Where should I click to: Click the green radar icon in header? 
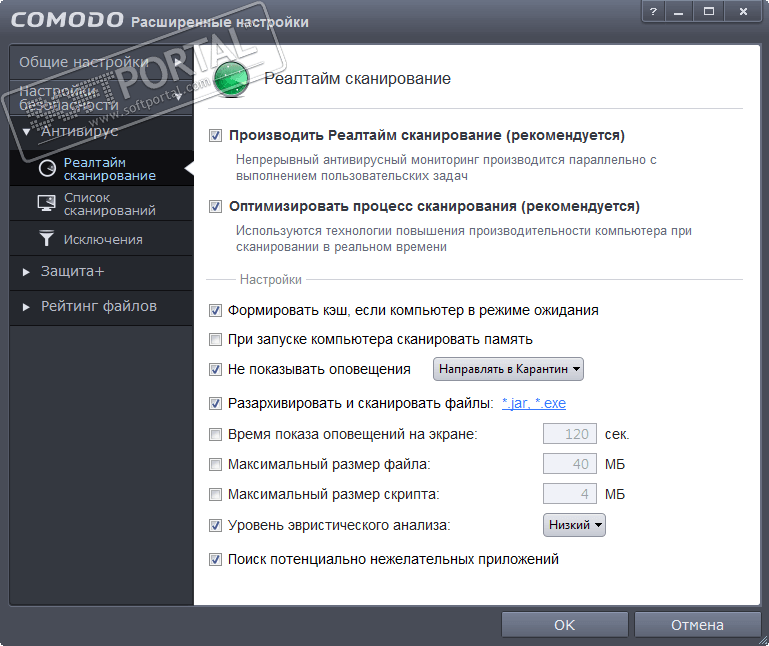[x=231, y=78]
